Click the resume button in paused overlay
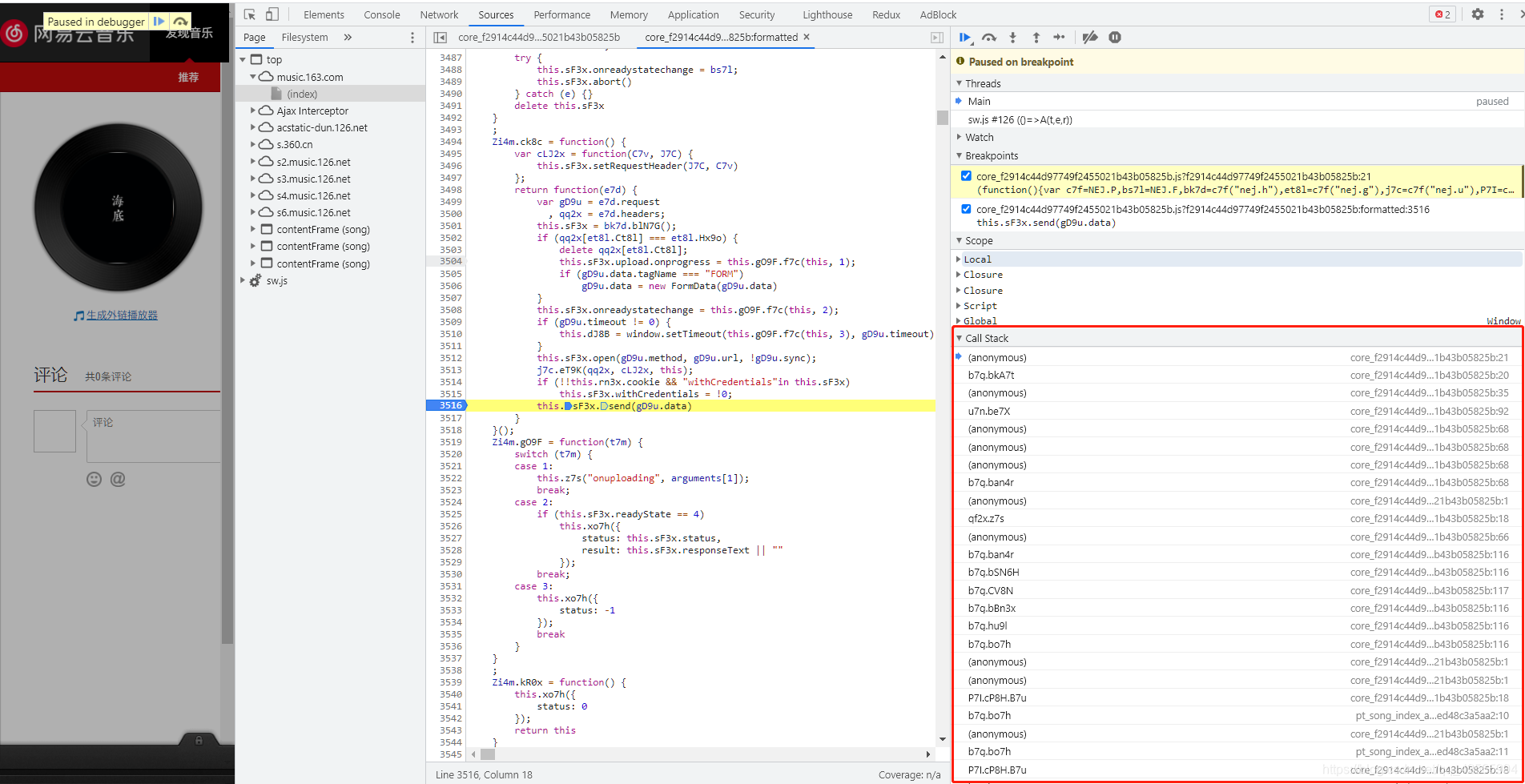1525x784 pixels. [x=159, y=22]
